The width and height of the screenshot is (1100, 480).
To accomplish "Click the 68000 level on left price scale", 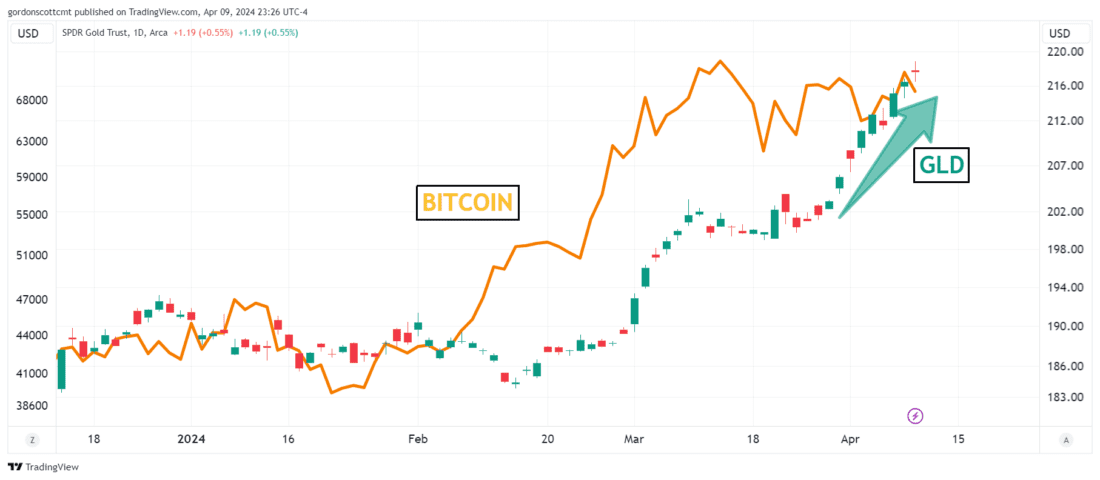I will click(31, 100).
